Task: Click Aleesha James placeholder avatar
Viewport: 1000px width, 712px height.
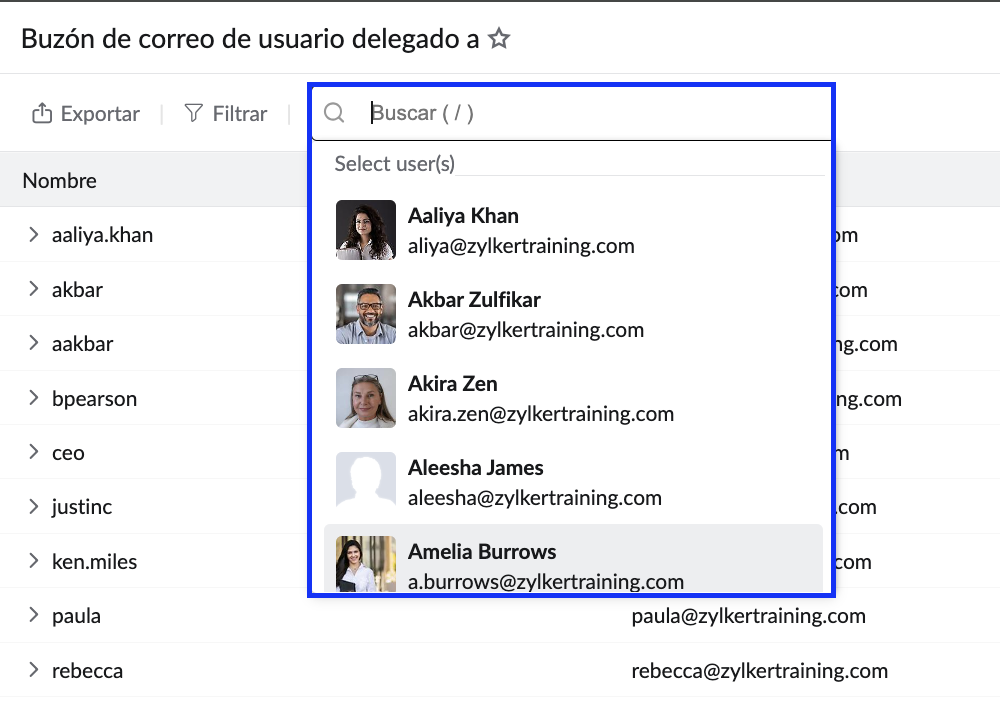Action: [366, 482]
